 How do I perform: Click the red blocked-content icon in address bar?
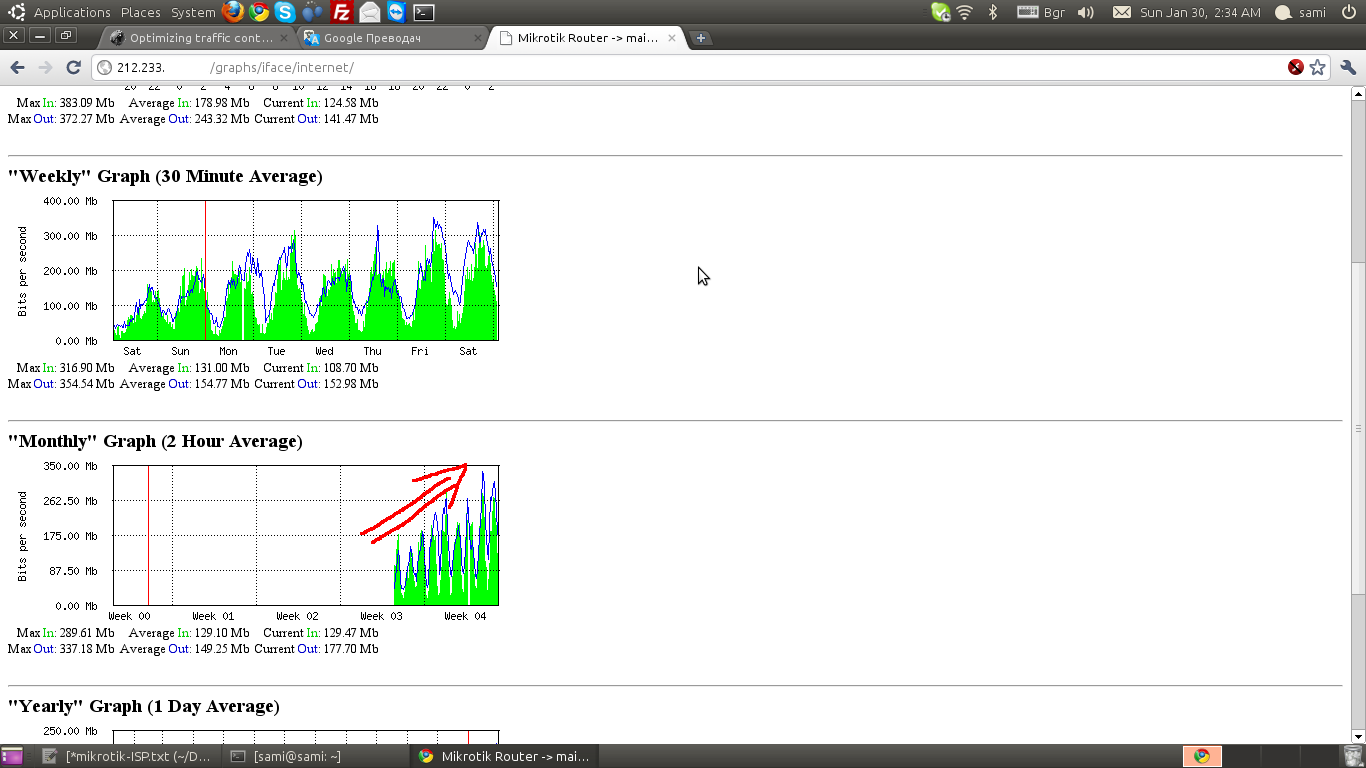[x=1296, y=67]
